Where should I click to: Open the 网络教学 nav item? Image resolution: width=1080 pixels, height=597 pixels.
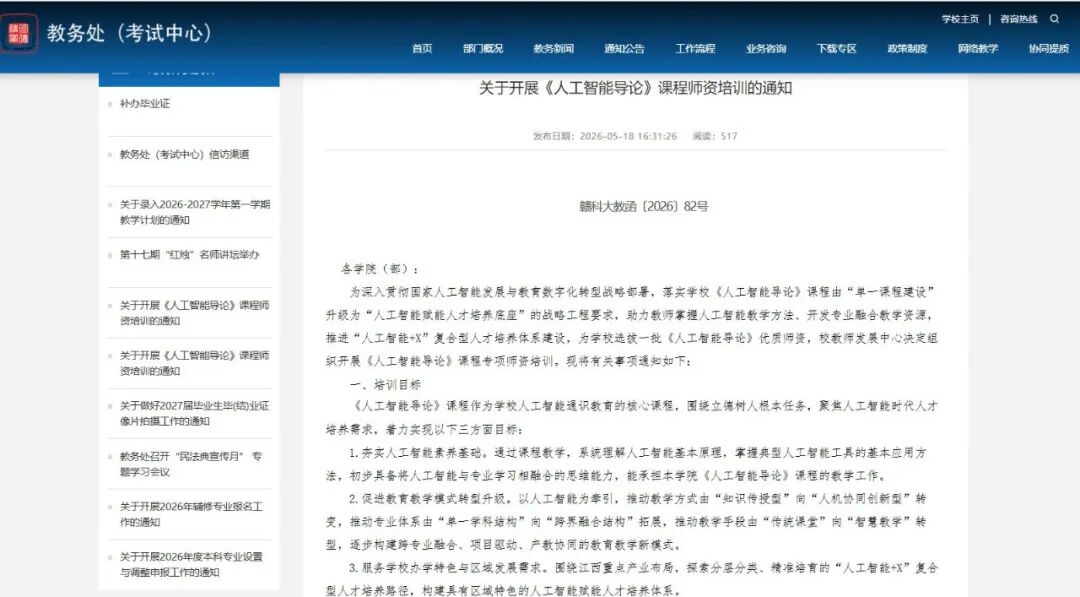pos(978,48)
